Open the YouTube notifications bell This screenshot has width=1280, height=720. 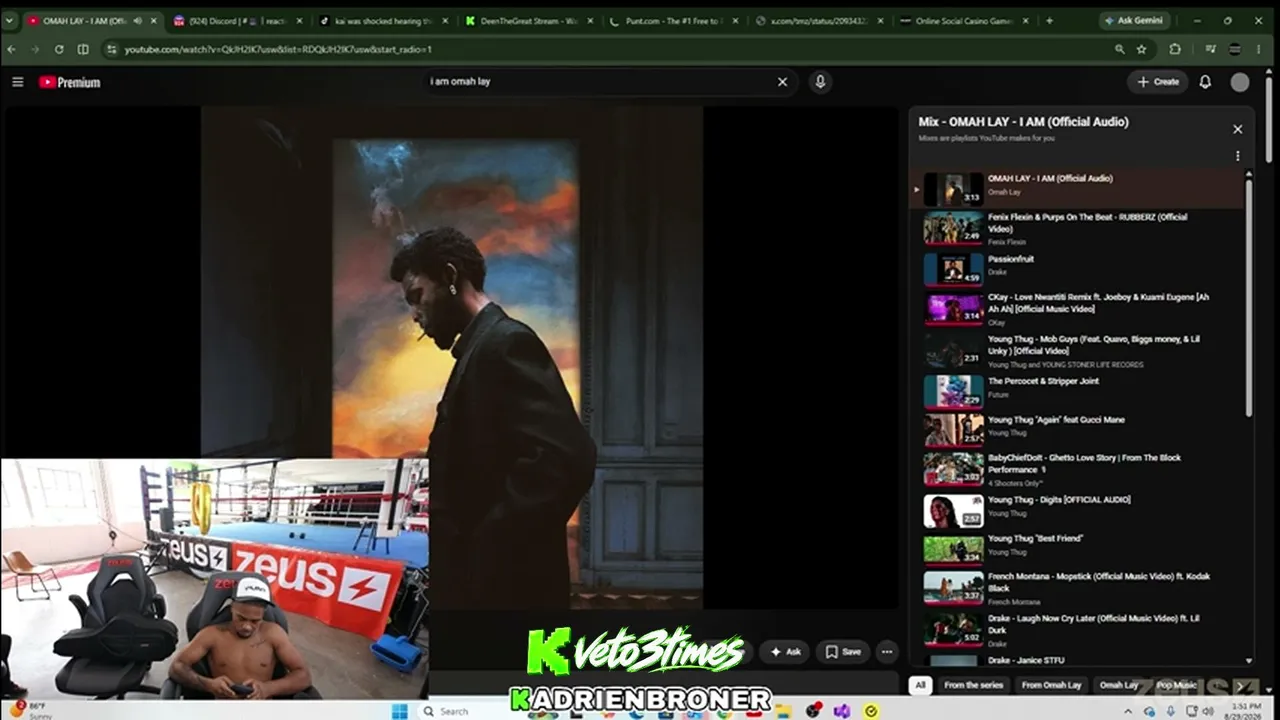[x=1205, y=82]
